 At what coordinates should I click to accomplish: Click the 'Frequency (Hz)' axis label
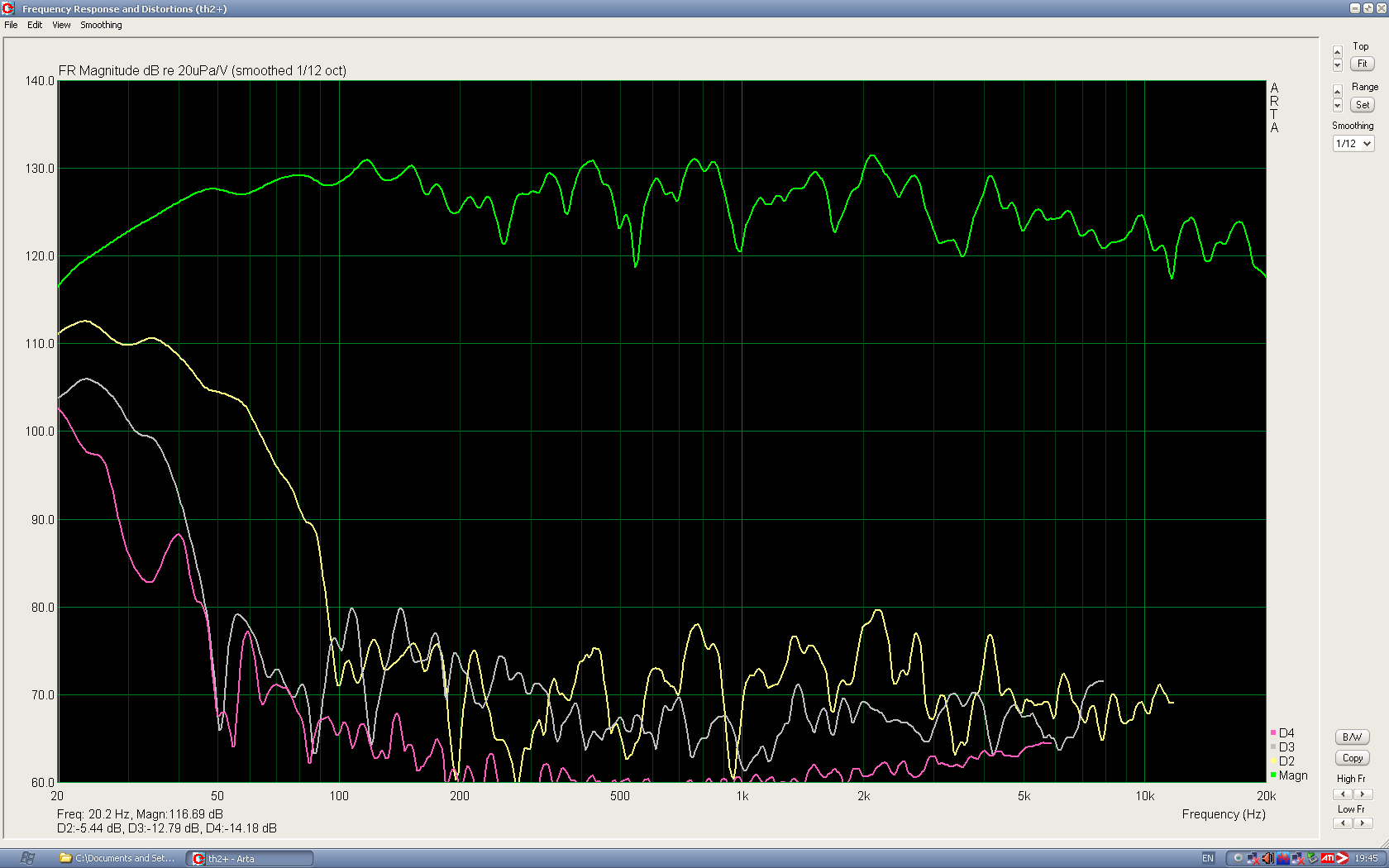coord(1224,814)
